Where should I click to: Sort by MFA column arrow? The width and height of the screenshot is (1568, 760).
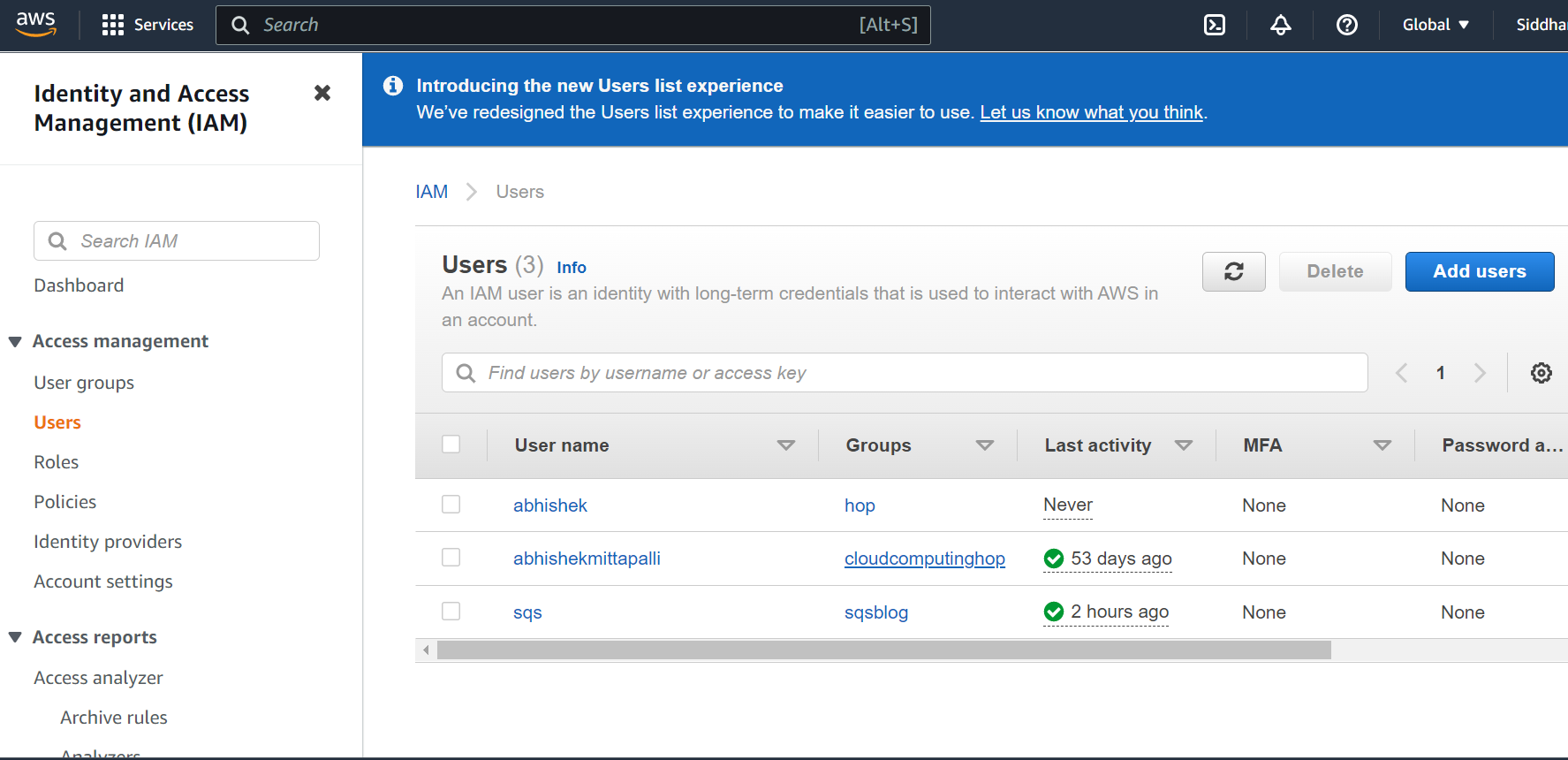1382,445
